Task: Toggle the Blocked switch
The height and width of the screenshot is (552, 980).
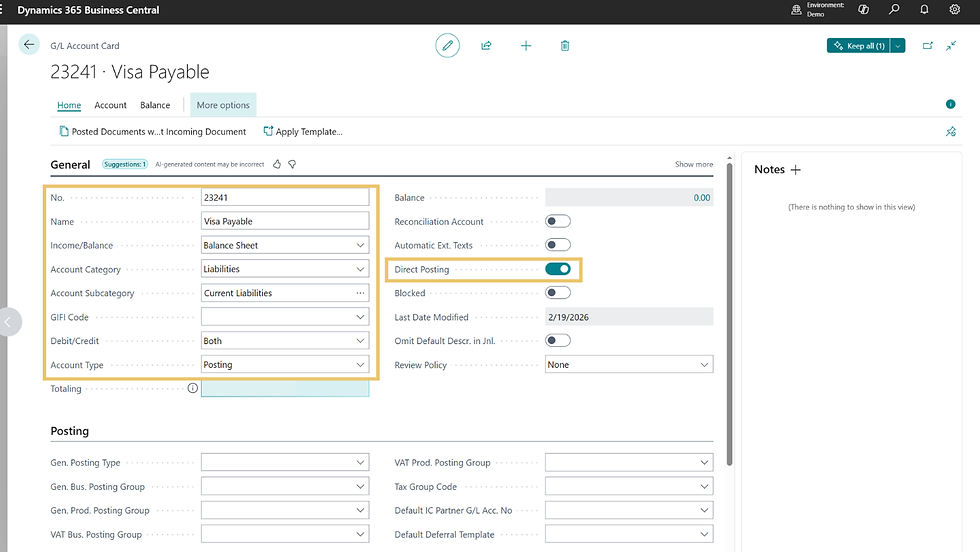Action: pos(558,293)
